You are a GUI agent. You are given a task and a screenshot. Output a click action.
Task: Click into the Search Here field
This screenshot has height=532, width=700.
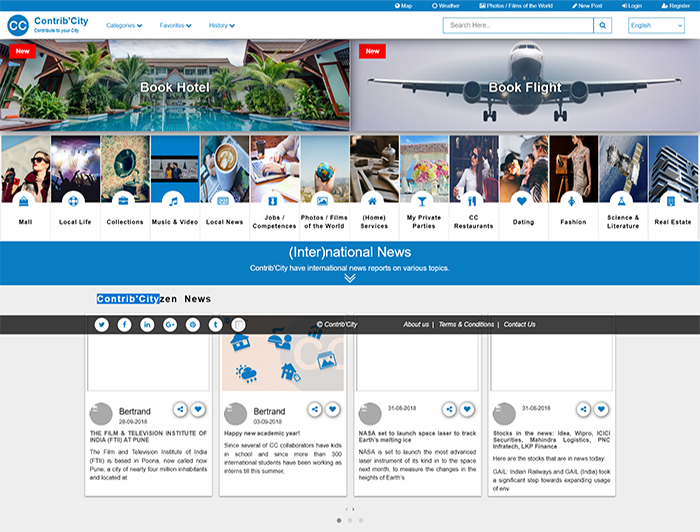pyautogui.click(x=518, y=25)
